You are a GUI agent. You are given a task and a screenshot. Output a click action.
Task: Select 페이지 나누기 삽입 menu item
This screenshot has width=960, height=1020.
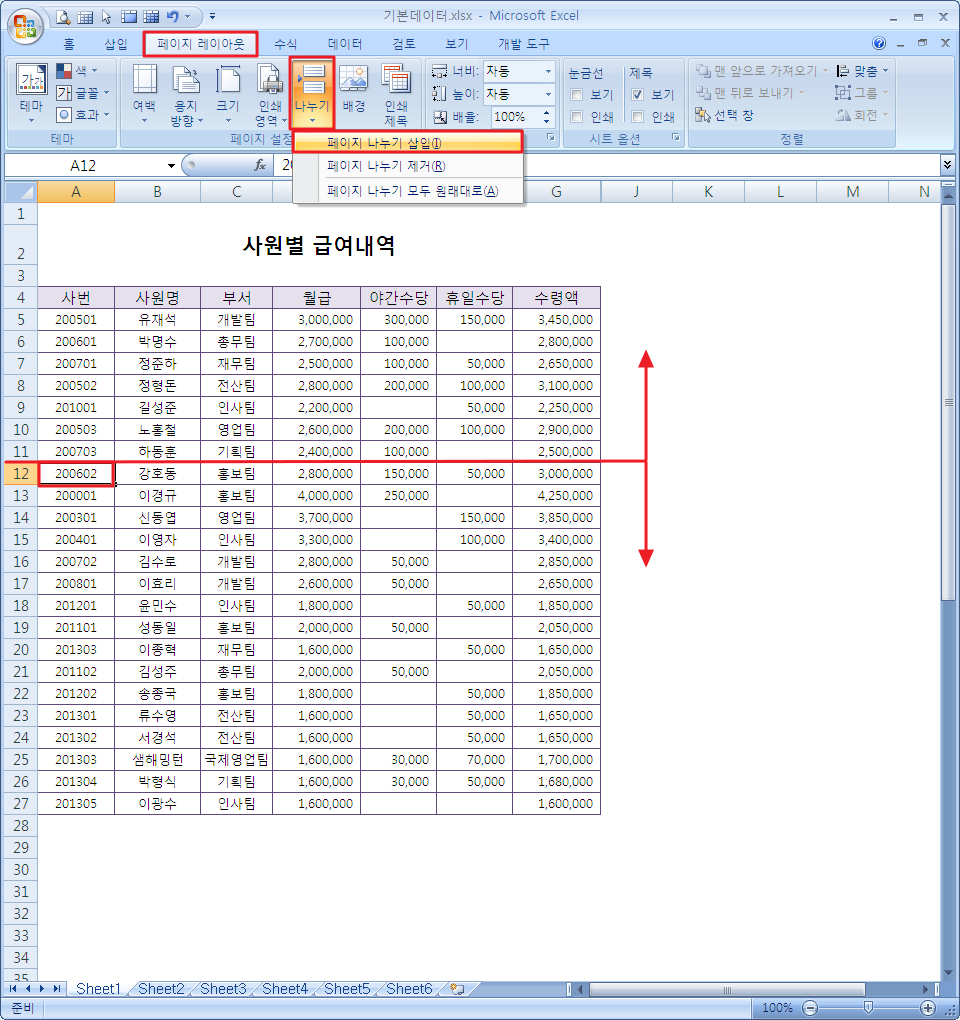[x=384, y=143]
